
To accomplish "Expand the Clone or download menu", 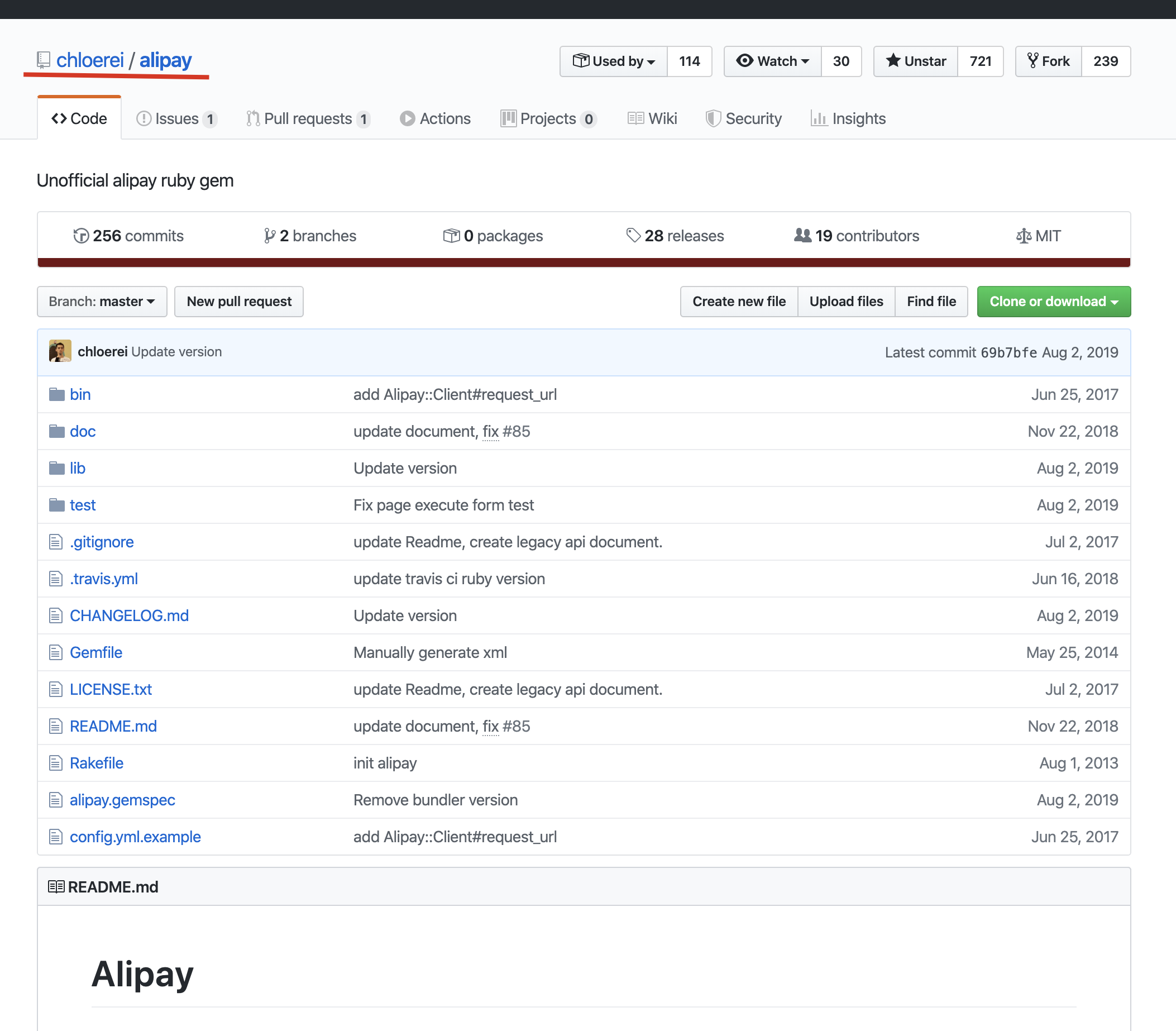I will pos(1053,302).
